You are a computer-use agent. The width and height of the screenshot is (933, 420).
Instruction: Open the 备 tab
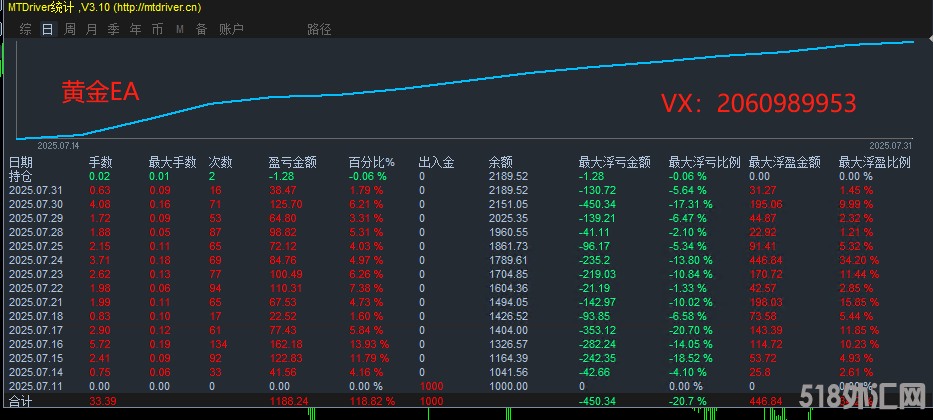[201, 30]
